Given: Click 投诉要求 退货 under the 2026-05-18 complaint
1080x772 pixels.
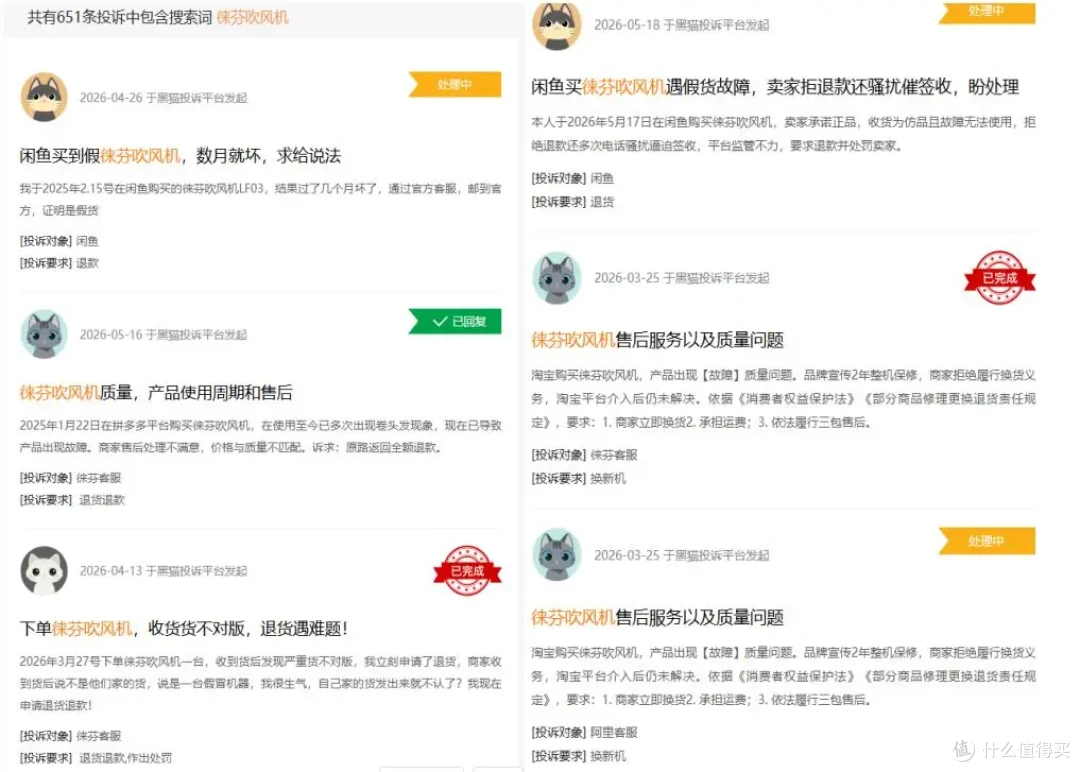Looking at the screenshot, I should pos(572,202).
